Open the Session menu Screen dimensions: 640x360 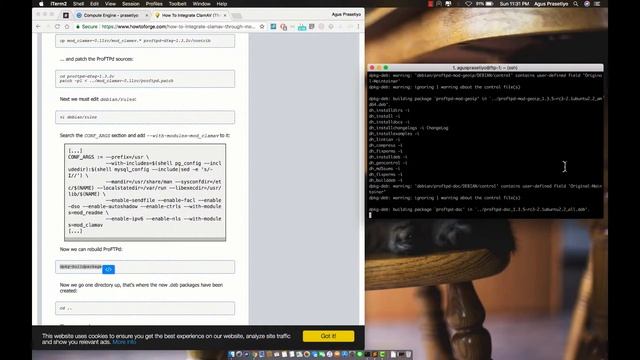(131, 4)
